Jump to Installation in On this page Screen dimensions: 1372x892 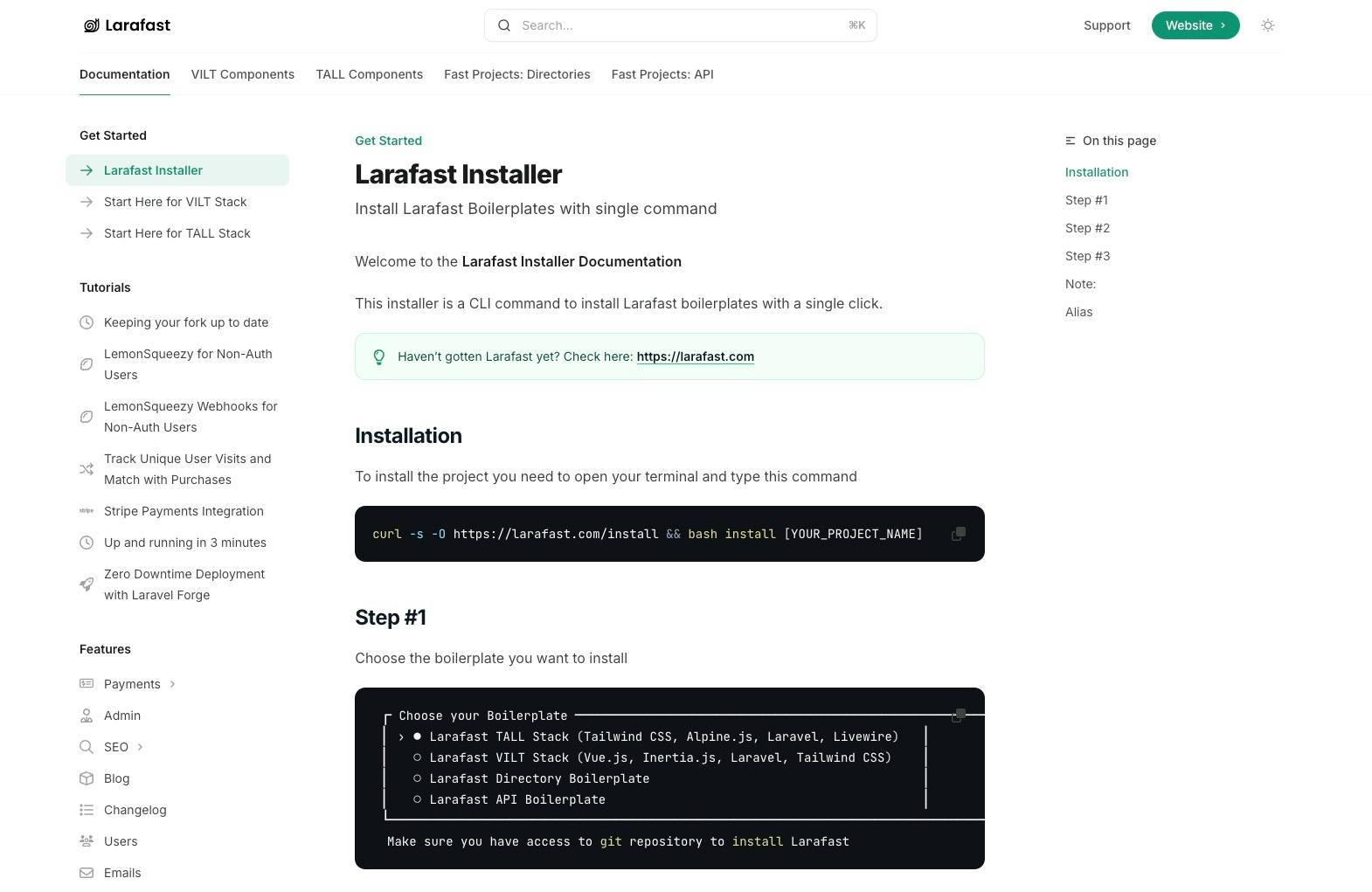[x=1097, y=172]
